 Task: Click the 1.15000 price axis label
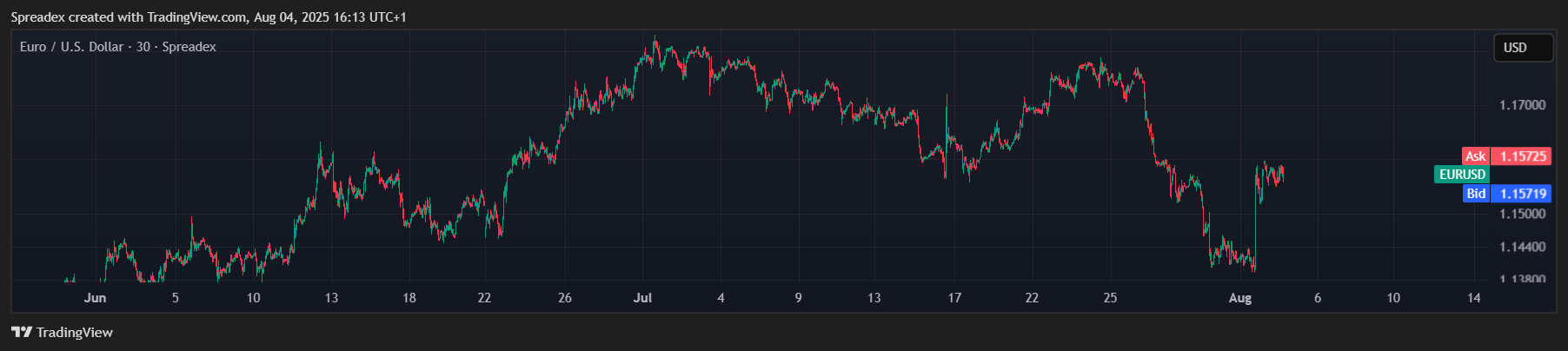1522,214
